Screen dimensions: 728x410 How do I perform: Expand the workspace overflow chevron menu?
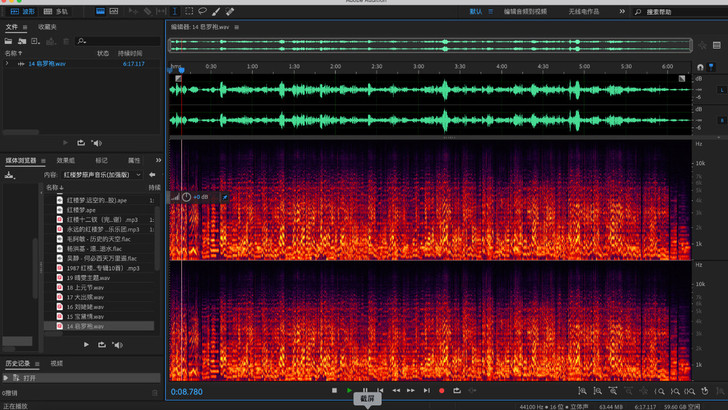623,11
